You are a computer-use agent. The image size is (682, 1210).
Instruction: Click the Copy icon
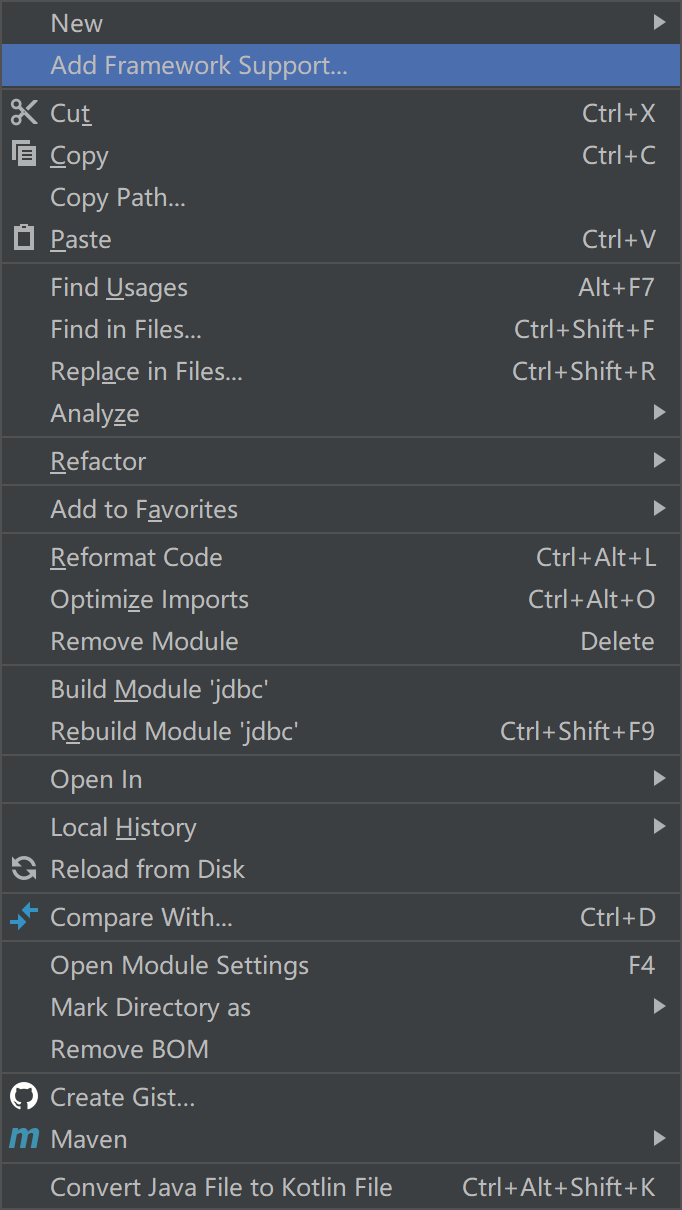(24, 154)
